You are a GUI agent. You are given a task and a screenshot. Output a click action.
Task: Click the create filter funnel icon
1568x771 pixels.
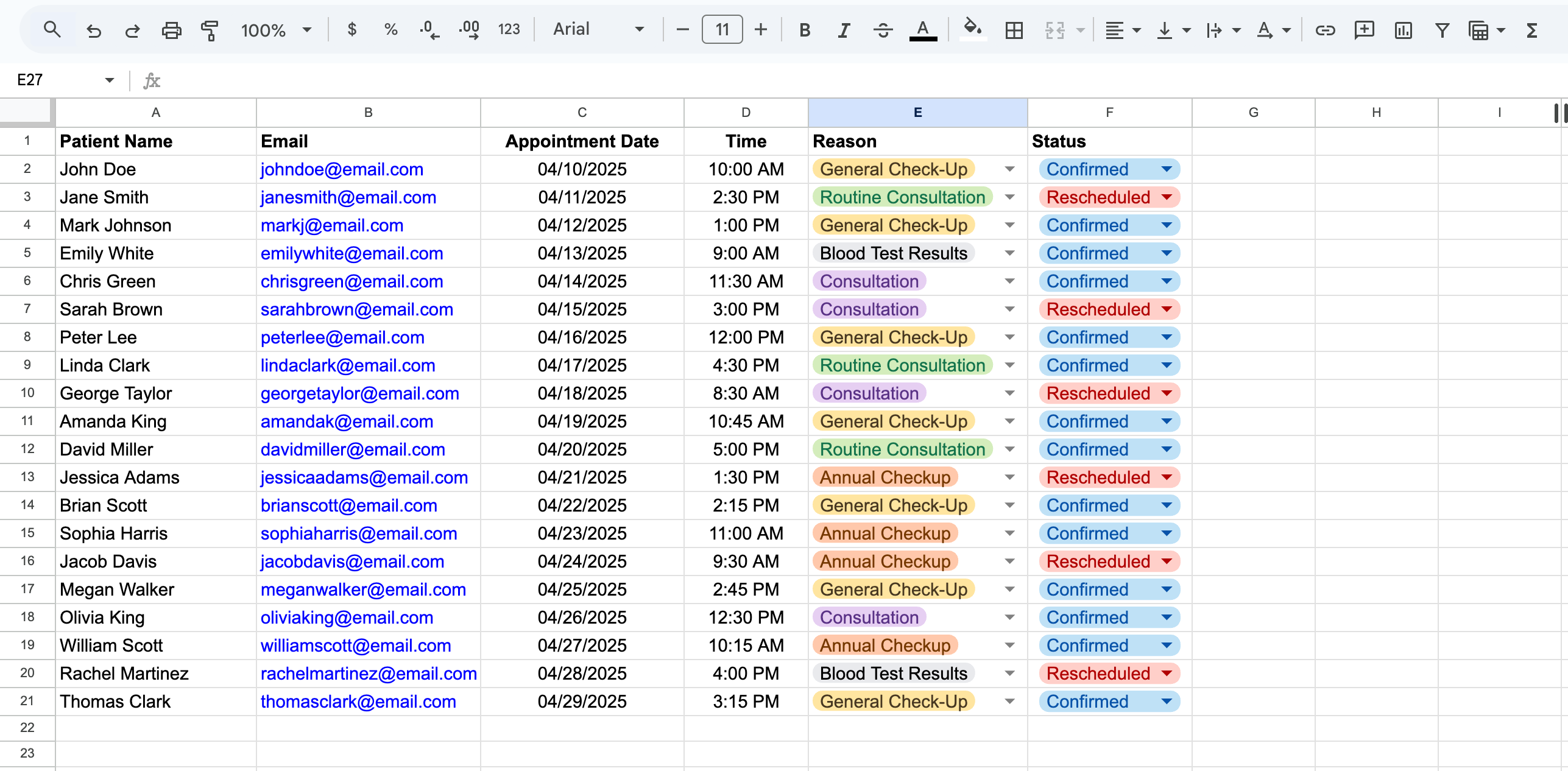point(1442,30)
